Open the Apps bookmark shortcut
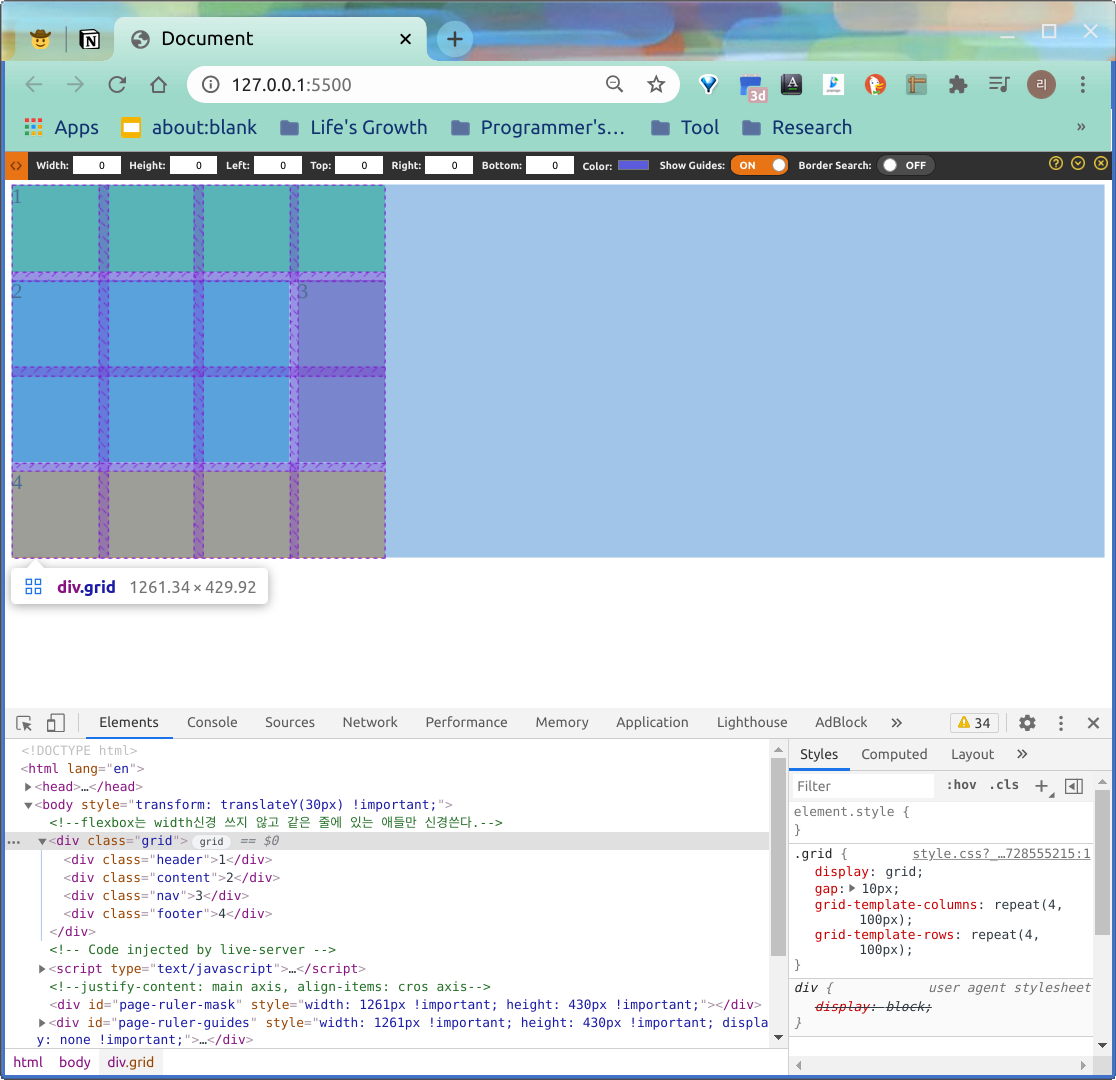Viewport: 1116px width, 1080px height. click(61, 127)
